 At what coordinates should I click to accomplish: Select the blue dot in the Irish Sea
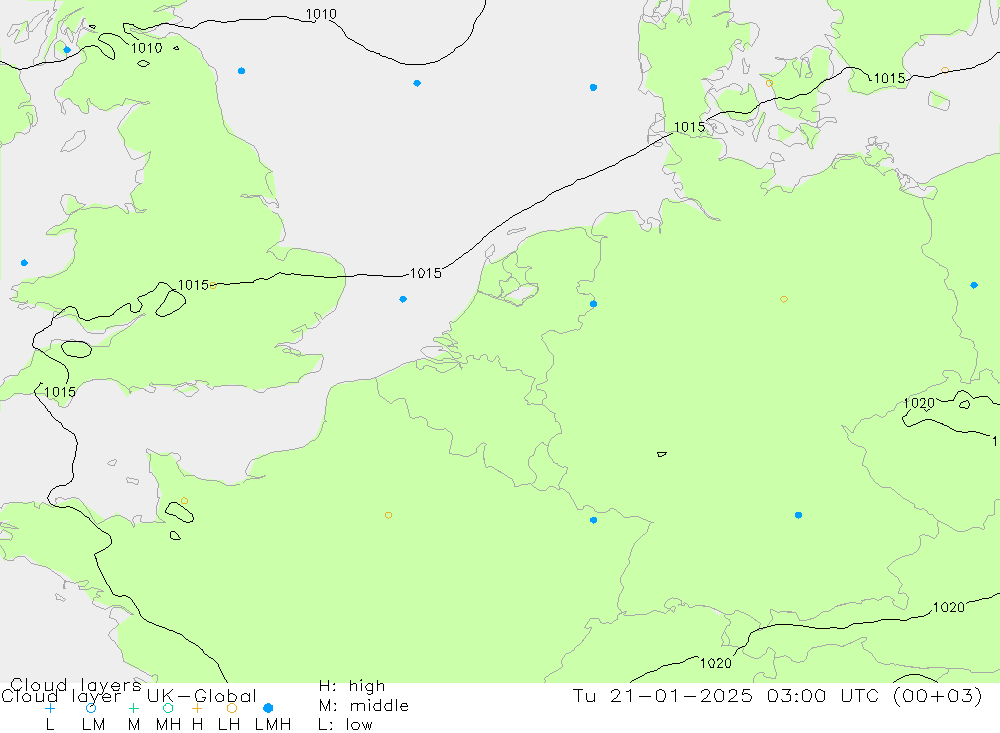pos(24,263)
